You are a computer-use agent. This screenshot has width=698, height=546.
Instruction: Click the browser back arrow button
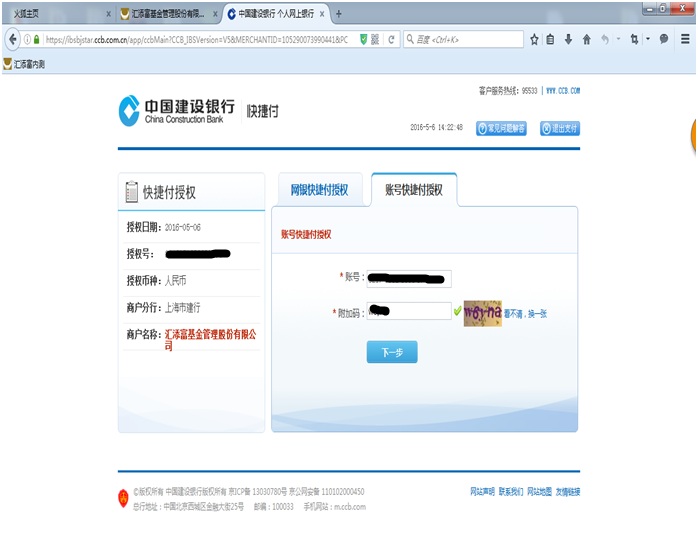[x=13, y=40]
